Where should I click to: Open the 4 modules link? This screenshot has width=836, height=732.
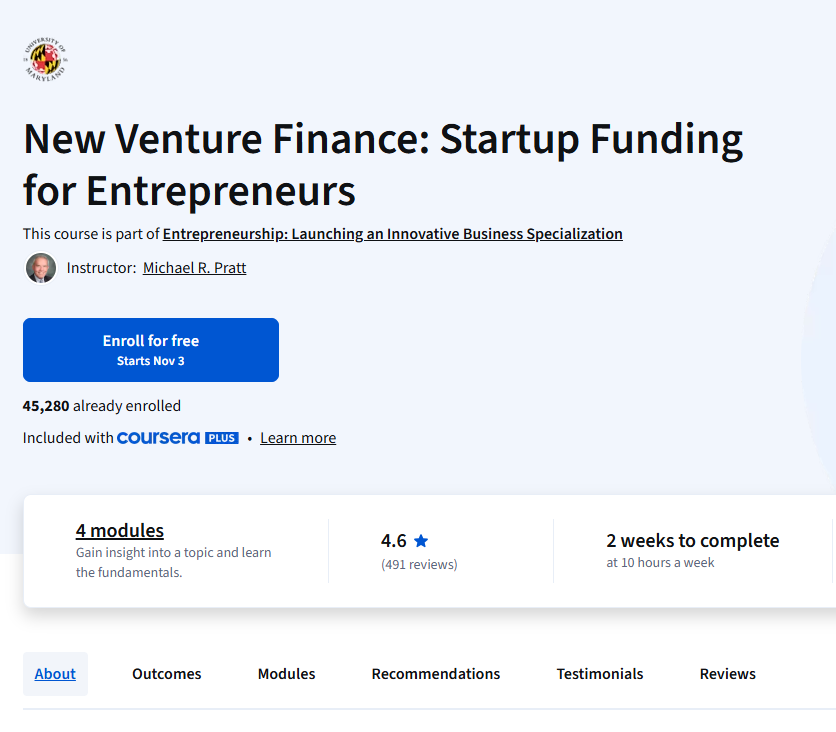click(x=120, y=531)
